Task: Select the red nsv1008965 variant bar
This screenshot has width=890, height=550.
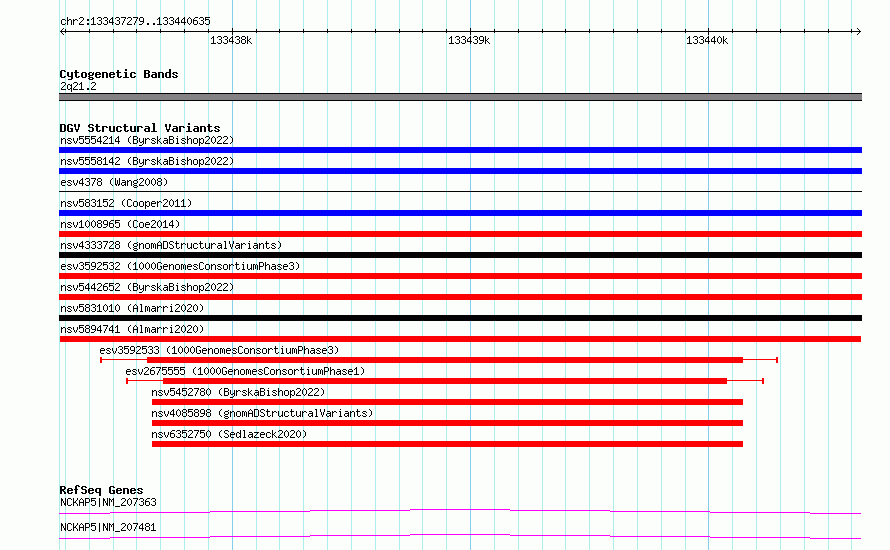Action: (460, 234)
